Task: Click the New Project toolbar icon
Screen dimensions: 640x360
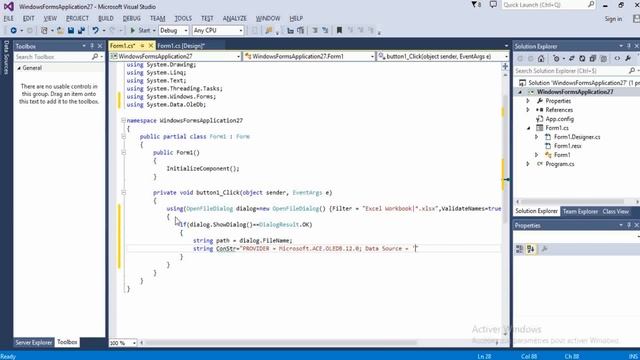Action: [44, 31]
